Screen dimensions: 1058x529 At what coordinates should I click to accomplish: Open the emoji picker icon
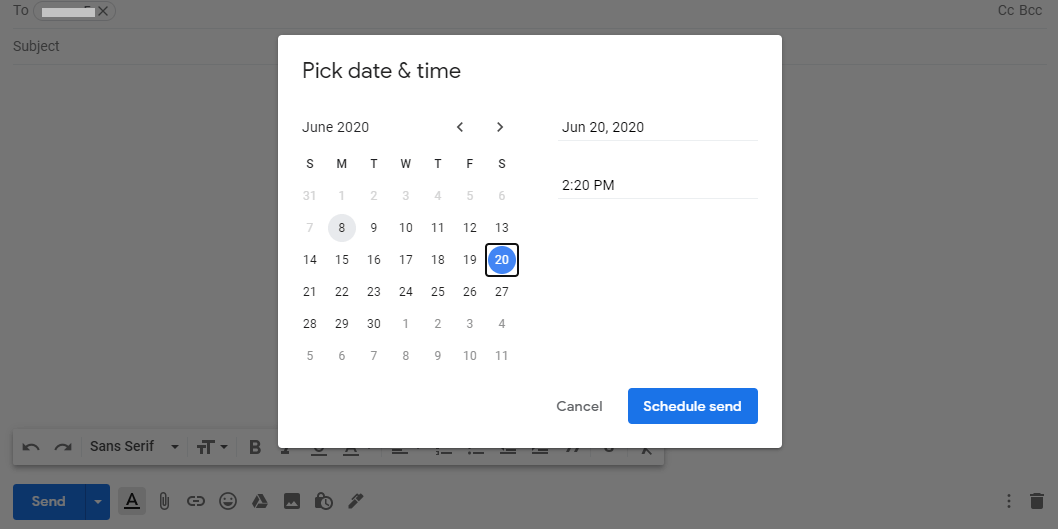(x=228, y=501)
